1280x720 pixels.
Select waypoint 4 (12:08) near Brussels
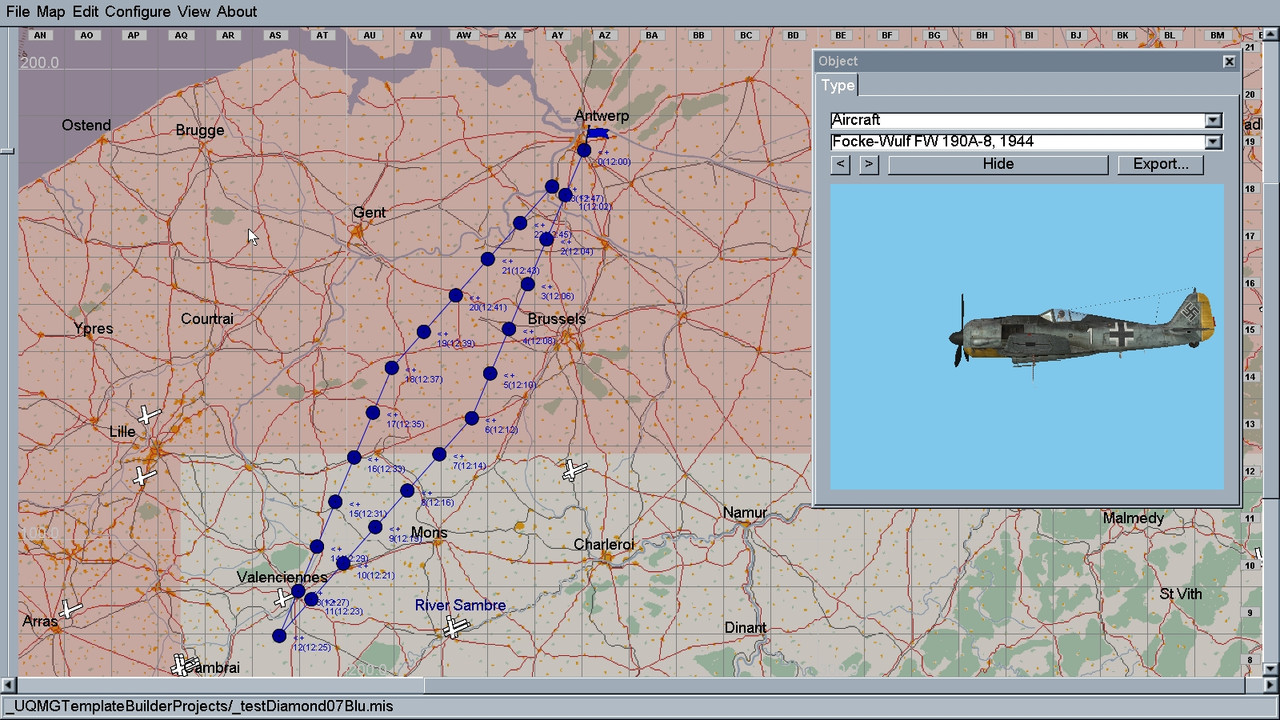(508, 329)
